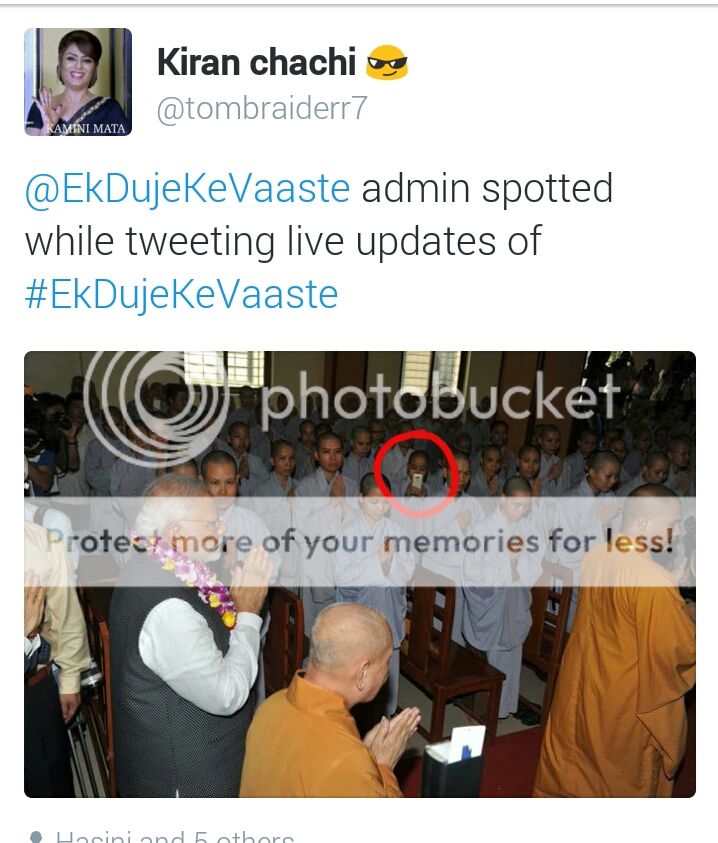Open 'Hasini and 5 others' list

(x=175, y=836)
